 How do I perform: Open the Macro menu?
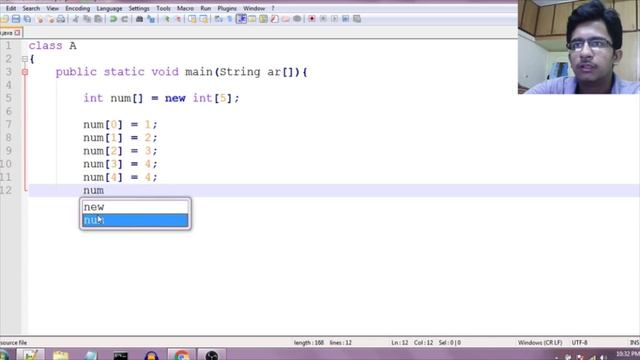pos(185,8)
